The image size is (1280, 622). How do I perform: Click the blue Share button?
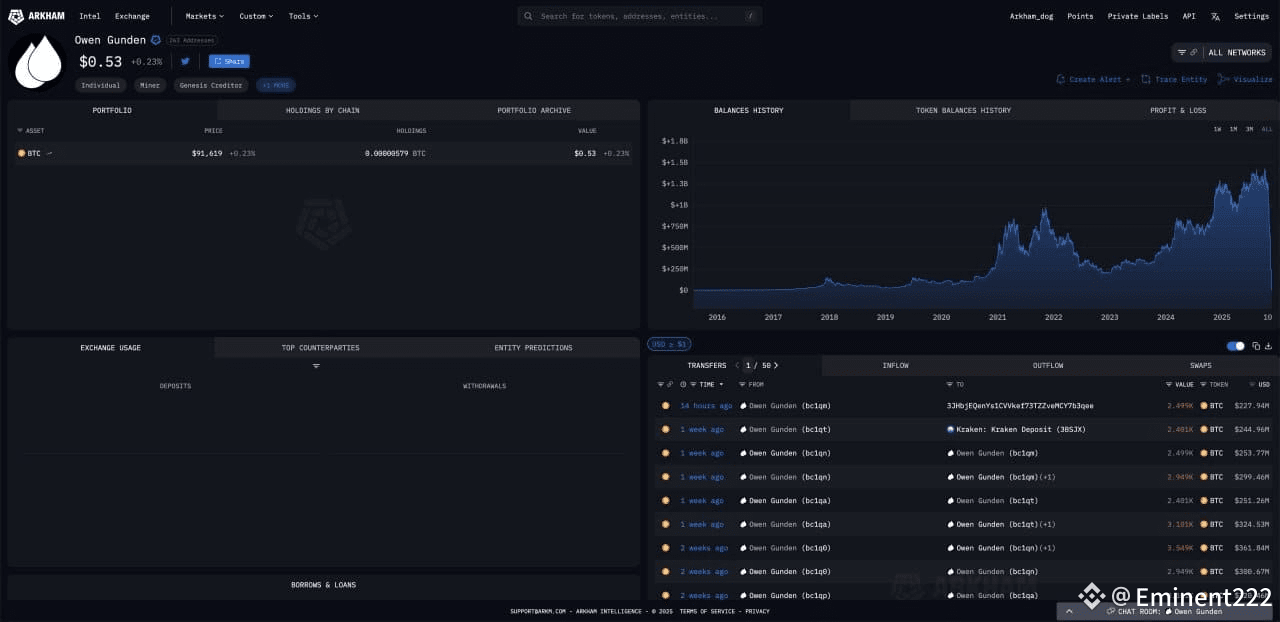click(229, 61)
